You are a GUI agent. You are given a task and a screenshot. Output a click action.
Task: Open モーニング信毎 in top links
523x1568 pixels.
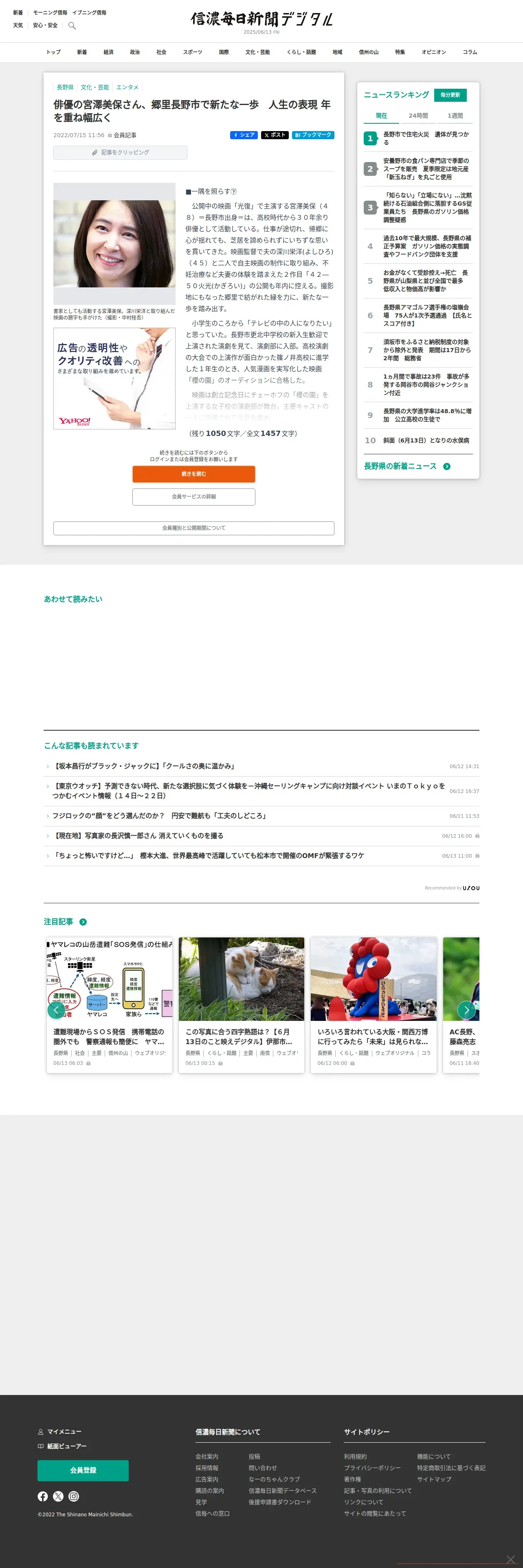pyautogui.click(x=50, y=12)
